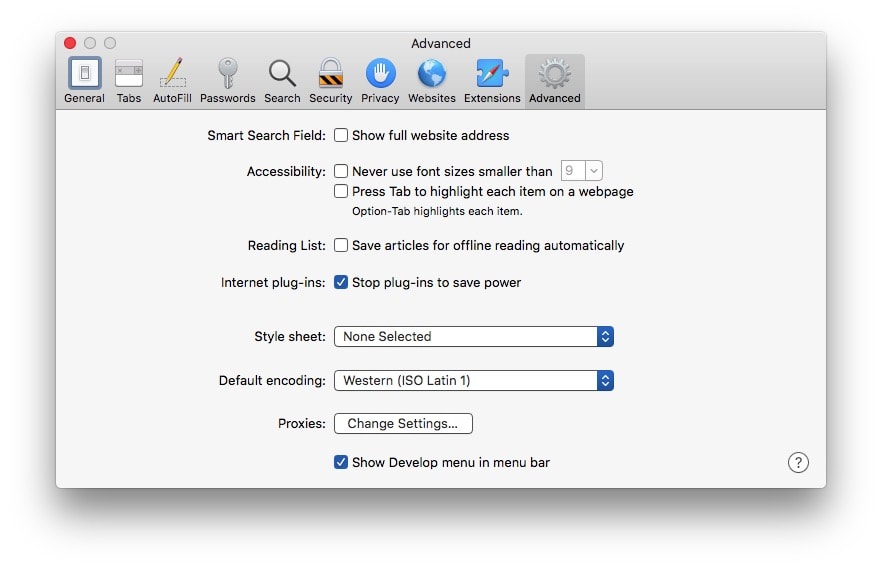Viewport: 882px width, 568px height.
Task: Enable Show full website address
Action: (x=341, y=135)
